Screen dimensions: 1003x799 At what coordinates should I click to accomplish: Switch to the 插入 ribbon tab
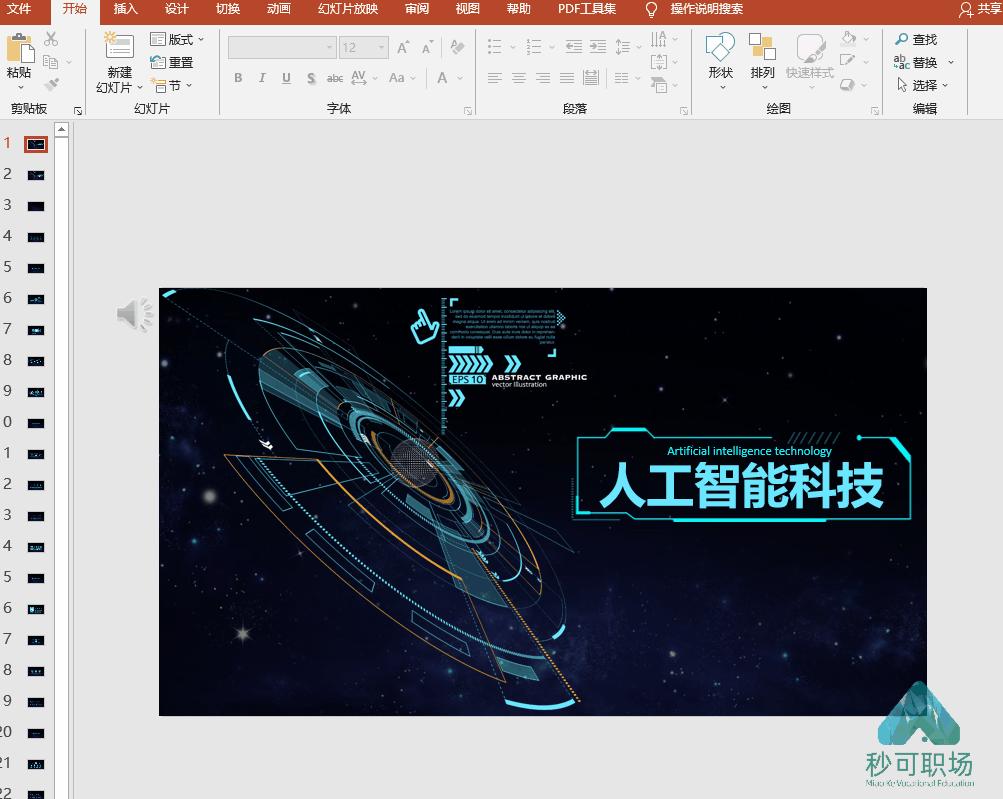click(x=125, y=11)
